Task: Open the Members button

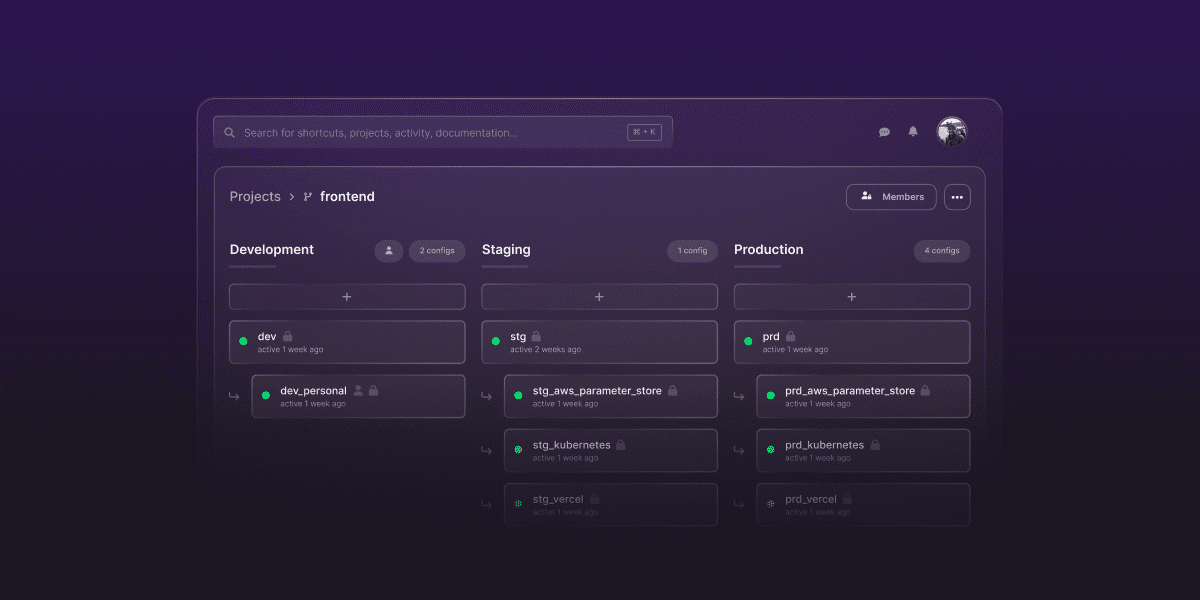Action: coord(891,197)
